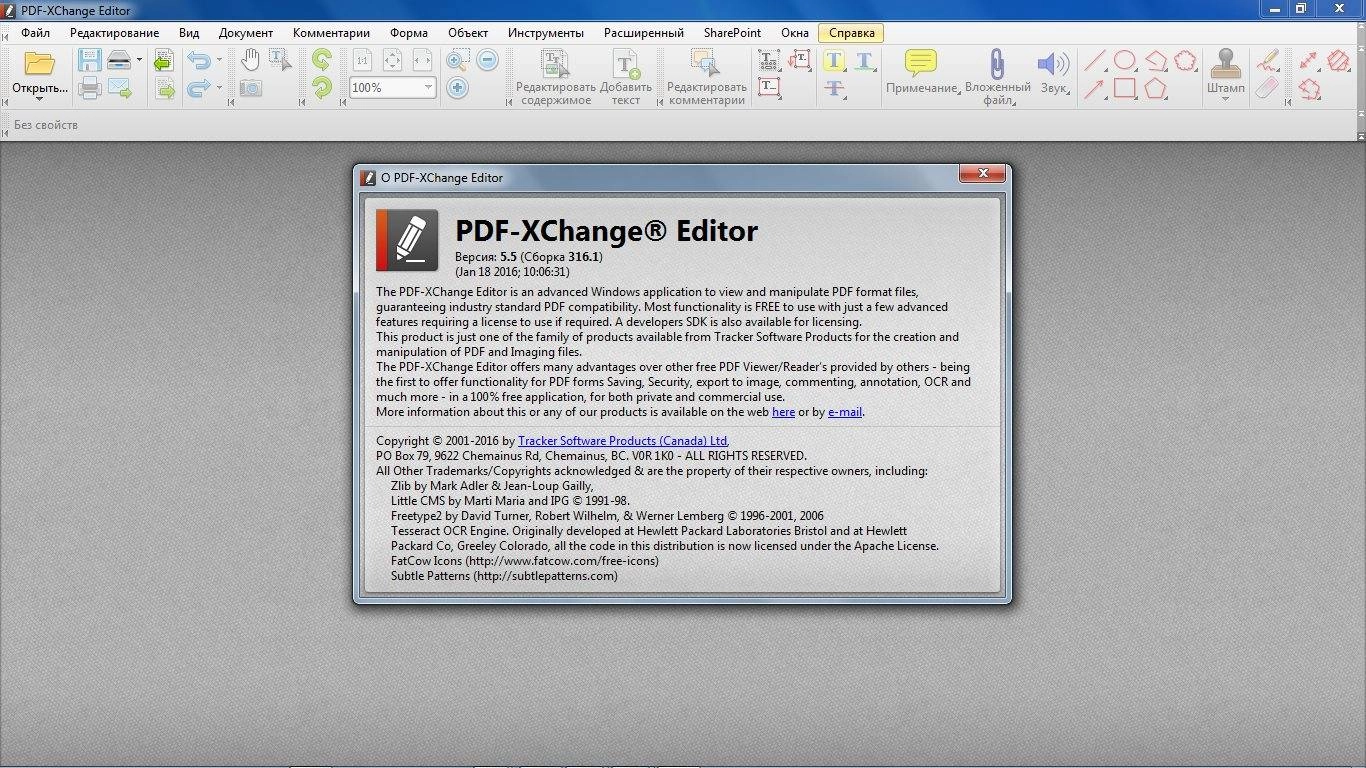
Task: Select the Cloud drawing tool
Action: [x=1185, y=61]
